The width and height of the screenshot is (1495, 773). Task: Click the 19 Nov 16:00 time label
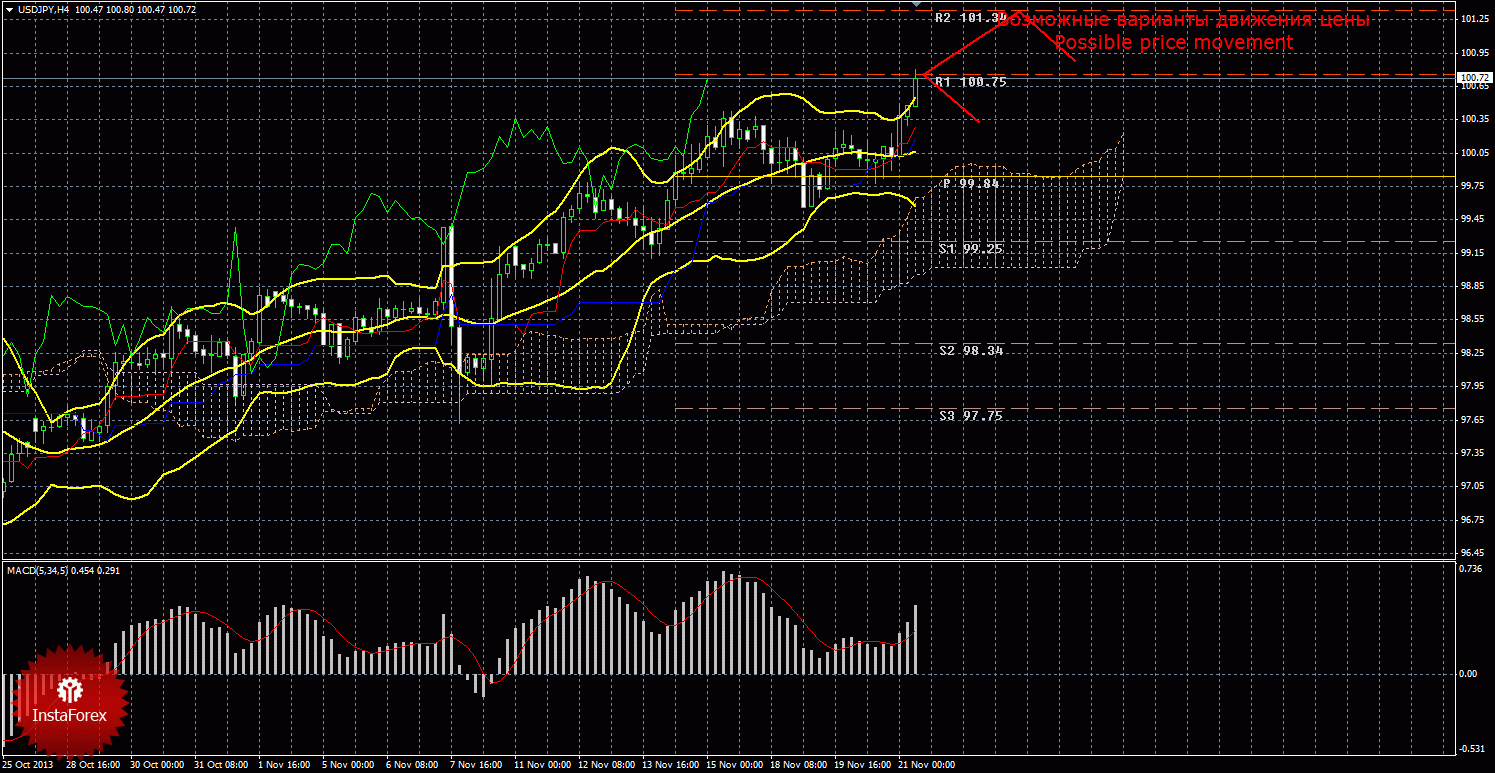[862, 765]
